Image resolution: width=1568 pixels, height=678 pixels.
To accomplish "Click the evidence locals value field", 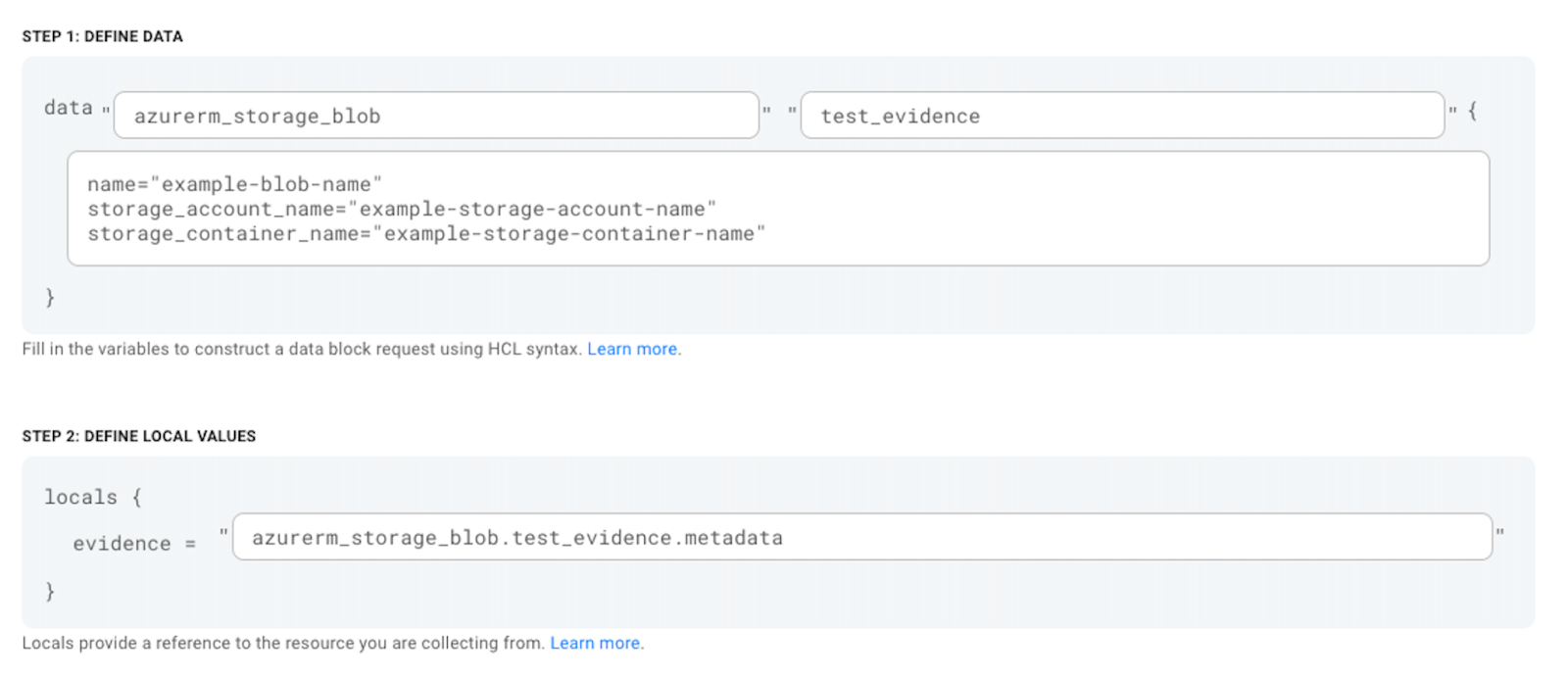I will [862, 537].
